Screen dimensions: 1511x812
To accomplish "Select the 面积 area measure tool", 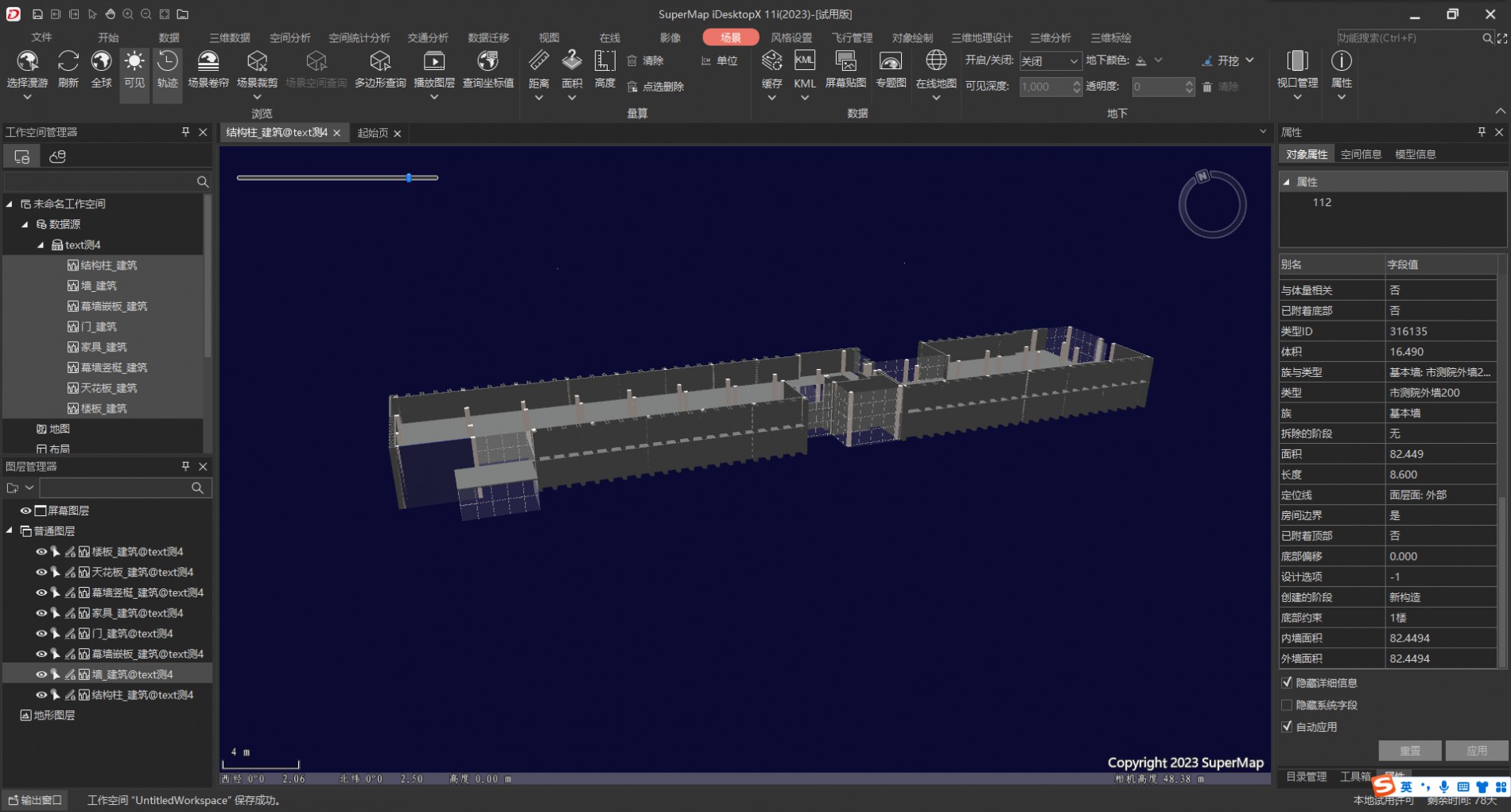I will pyautogui.click(x=572, y=68).
